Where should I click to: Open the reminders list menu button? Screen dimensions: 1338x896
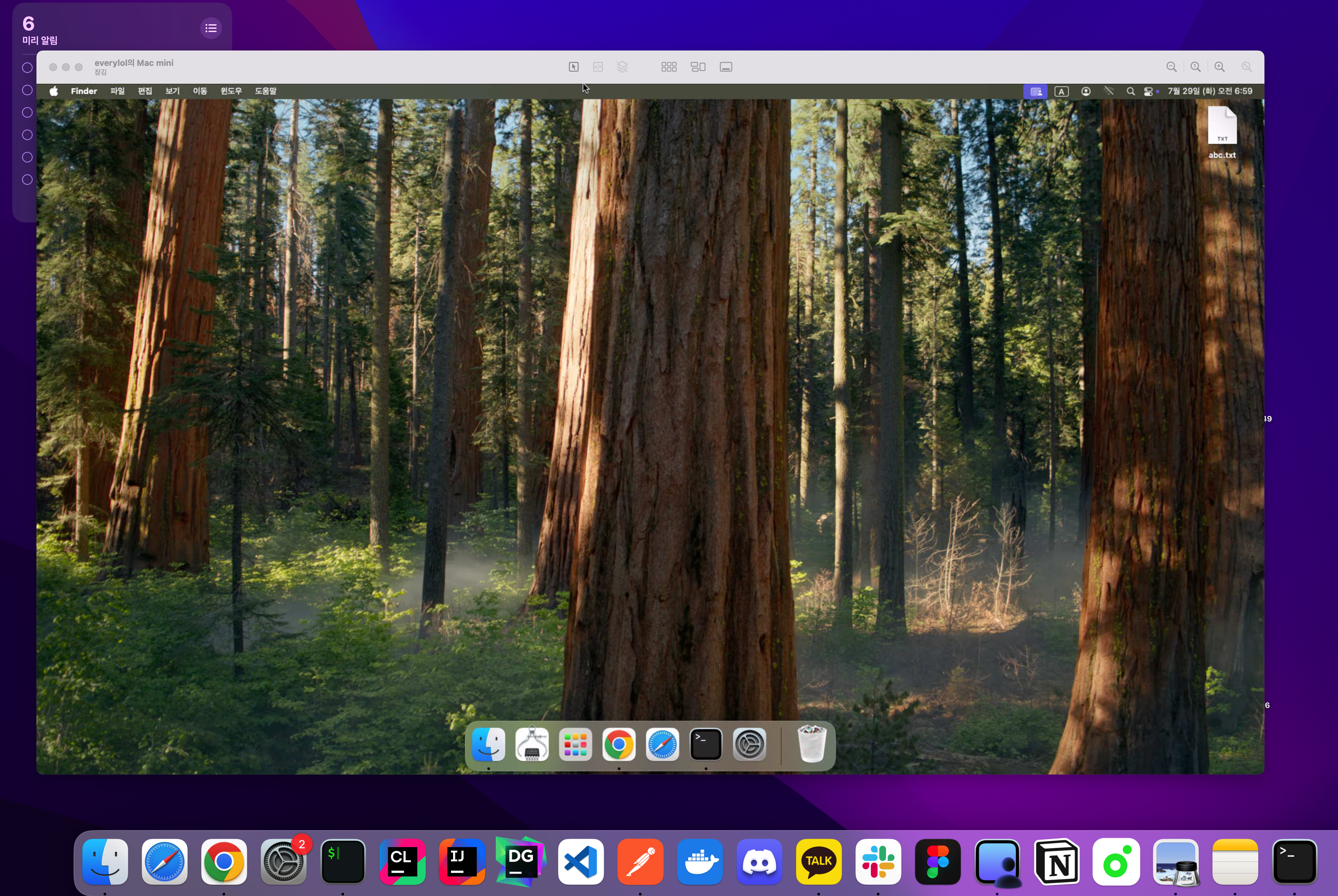[211, 28]
